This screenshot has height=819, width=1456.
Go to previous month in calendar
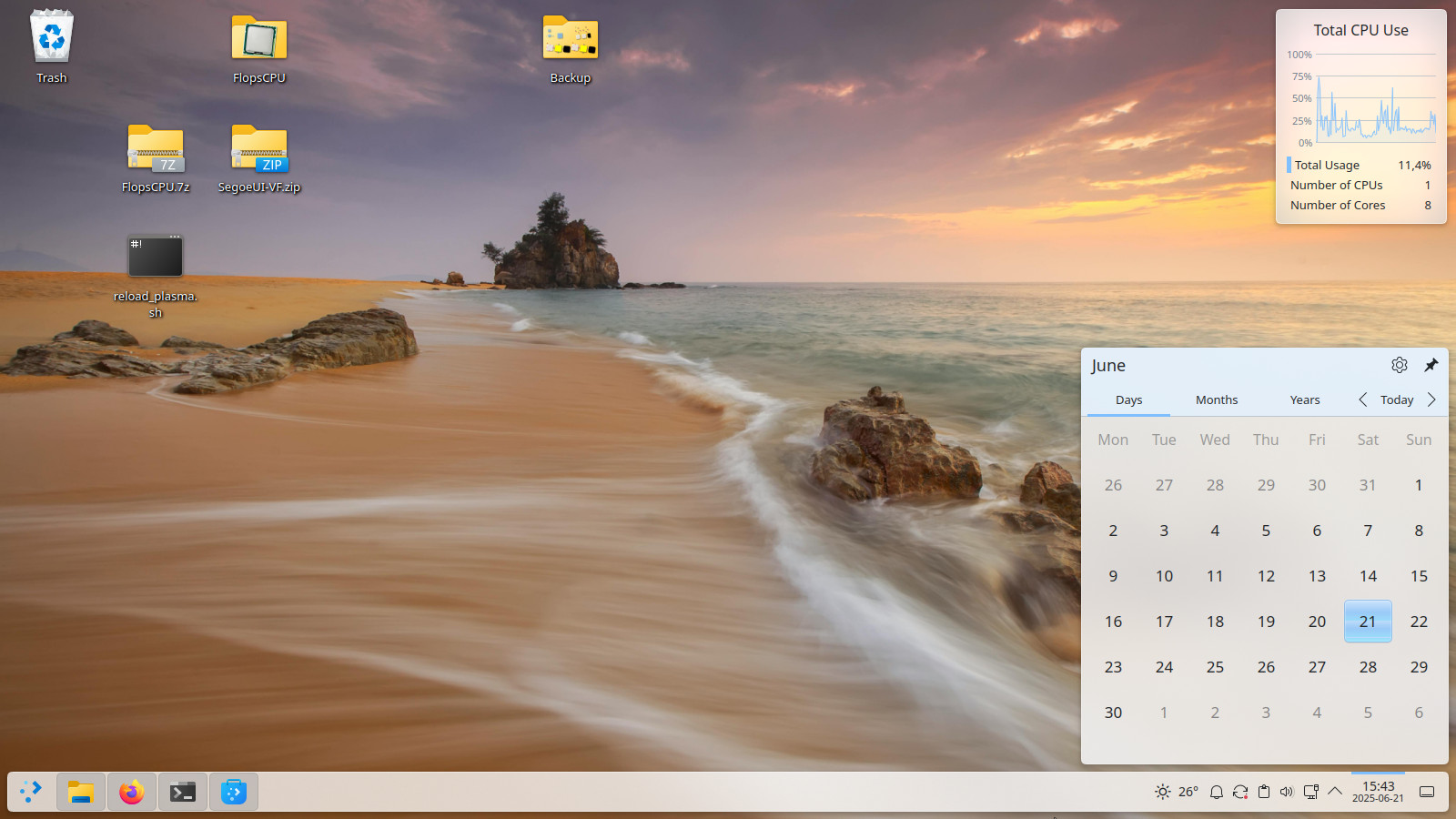[1362, 399]
